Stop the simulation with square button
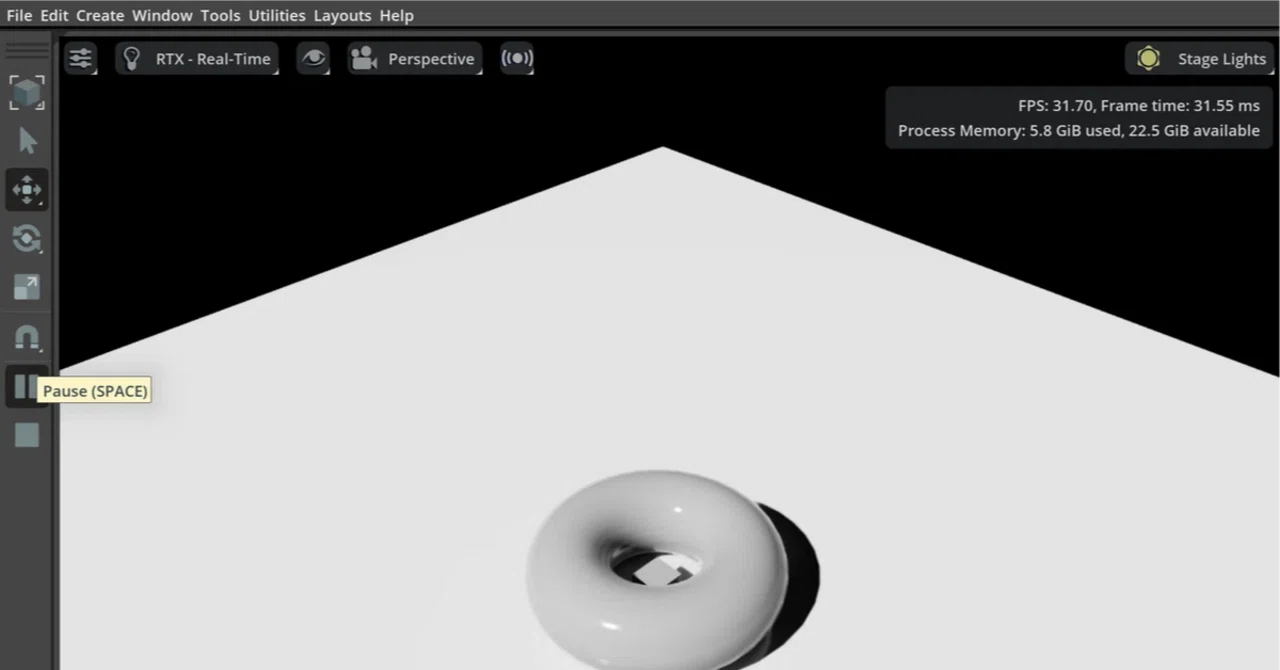Screen dimensions: 1280x670 coord(27,435)
